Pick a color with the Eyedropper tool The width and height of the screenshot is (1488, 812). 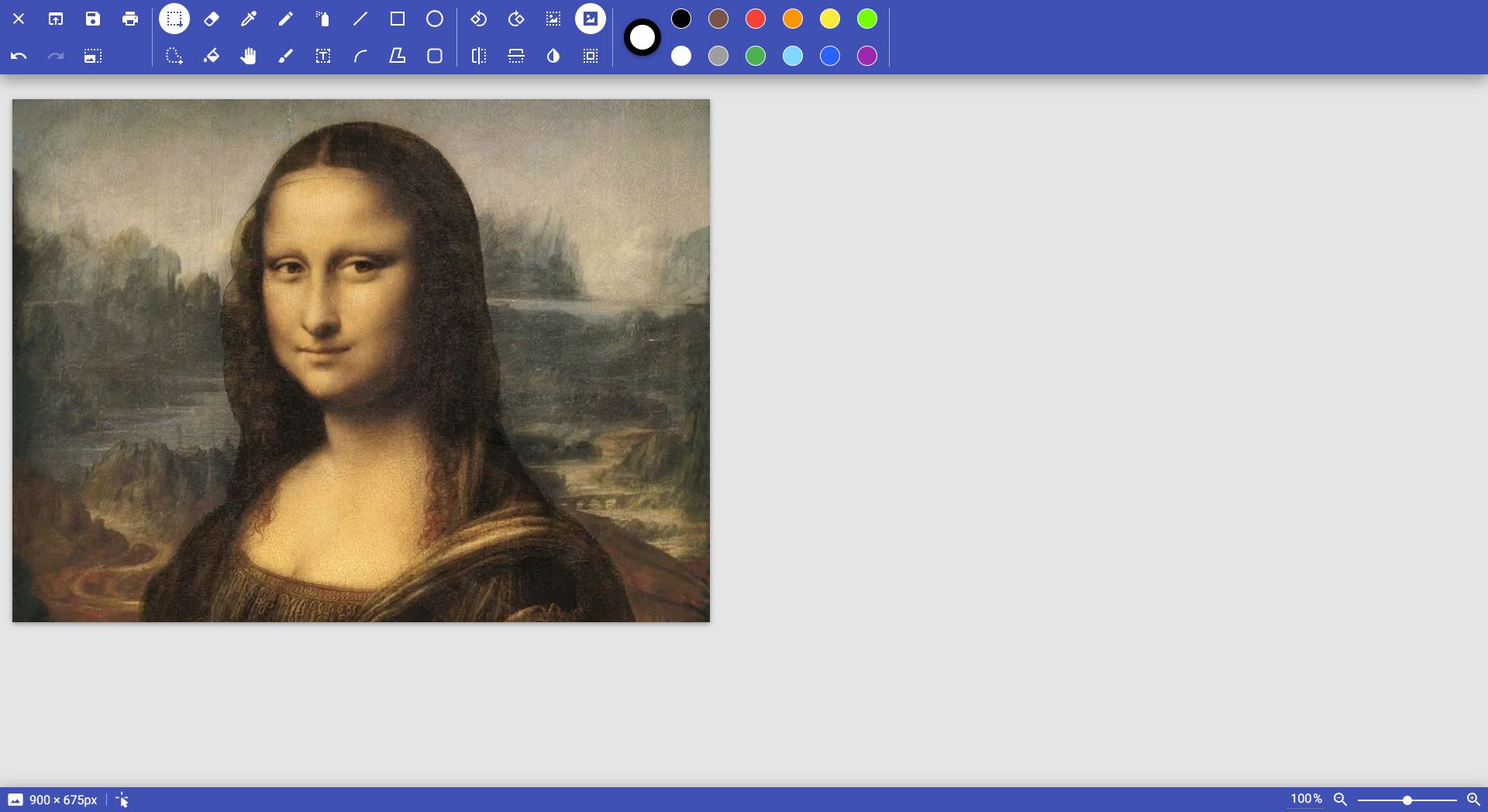(x=249, y=19)
